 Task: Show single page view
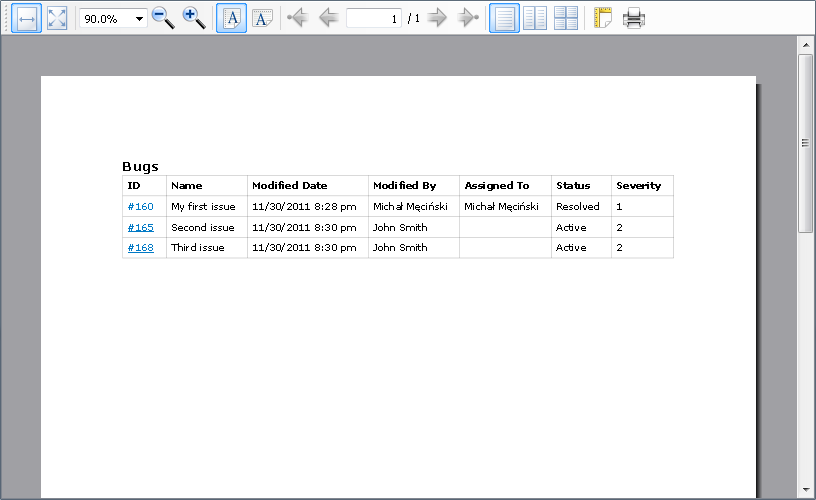[x=505, y=18]
